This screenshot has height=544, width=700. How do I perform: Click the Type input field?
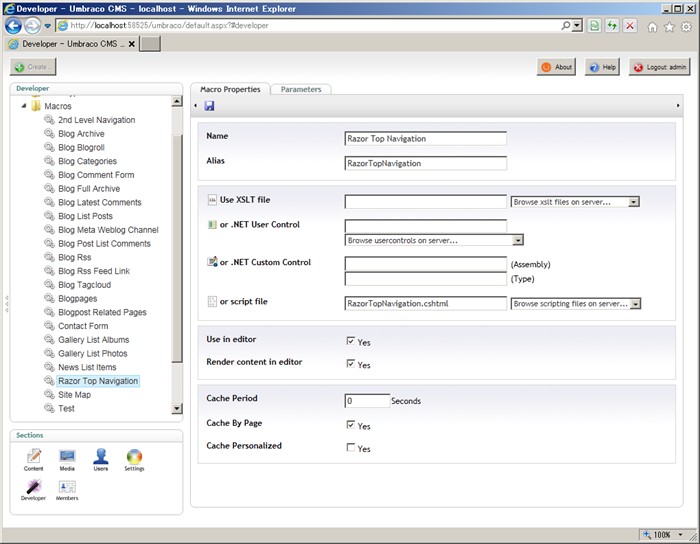click(425, 279)
